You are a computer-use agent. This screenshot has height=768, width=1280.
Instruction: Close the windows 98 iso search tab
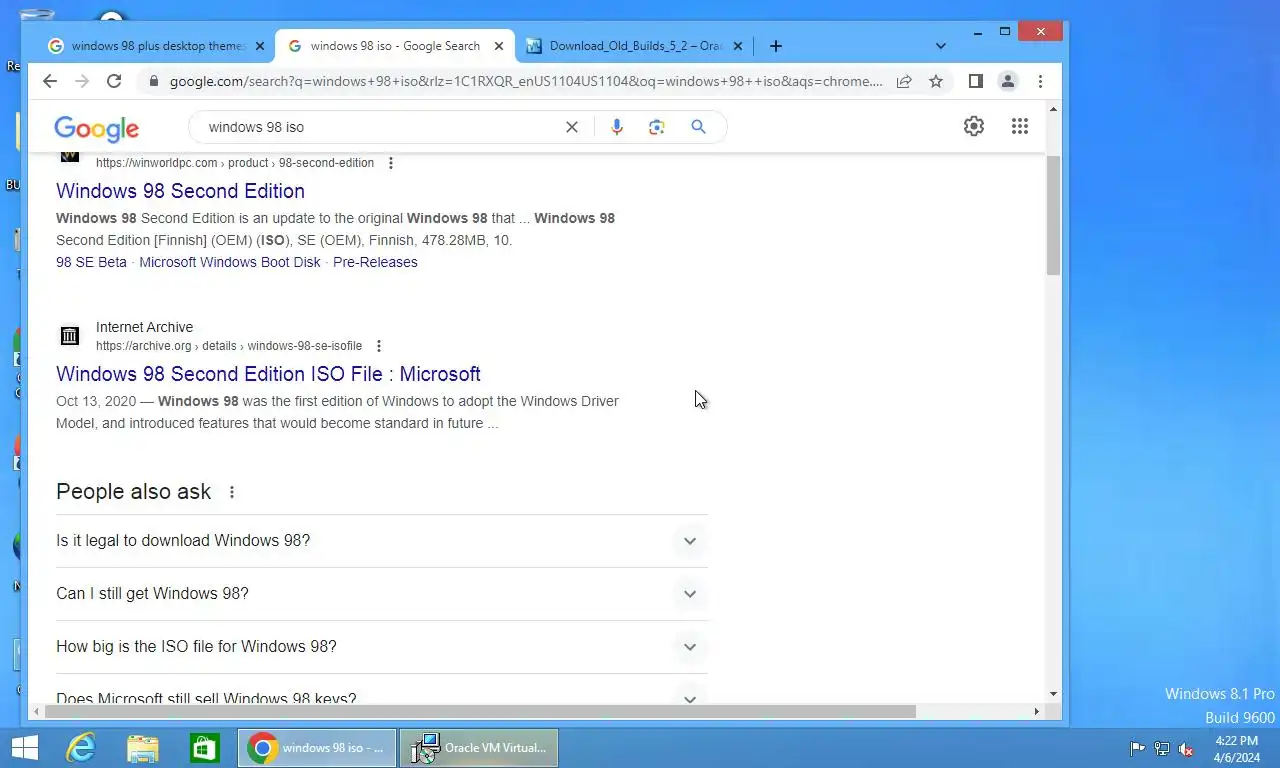pos(499,46)
